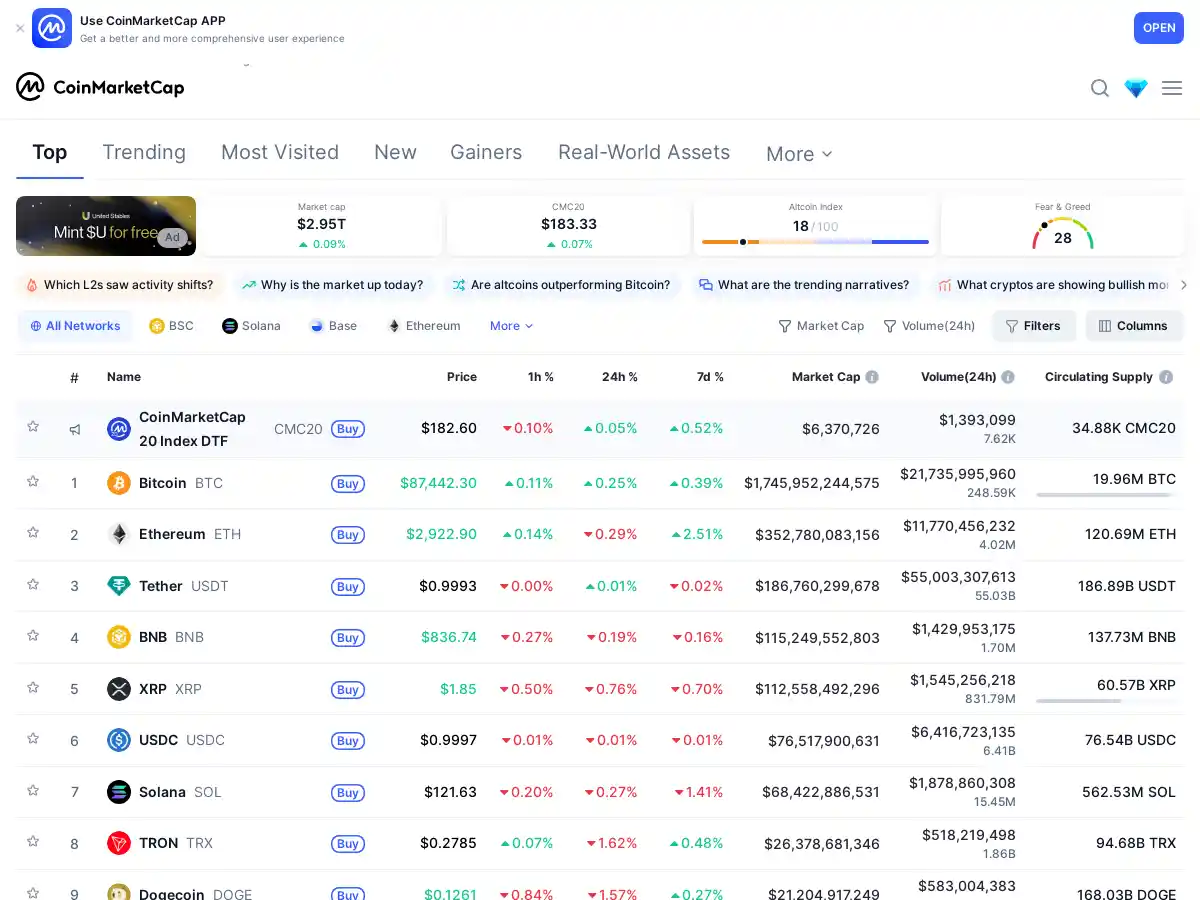Star XRP to favorite it
The height and width of the screenshot is (900, 1200).
coord(33,689)
